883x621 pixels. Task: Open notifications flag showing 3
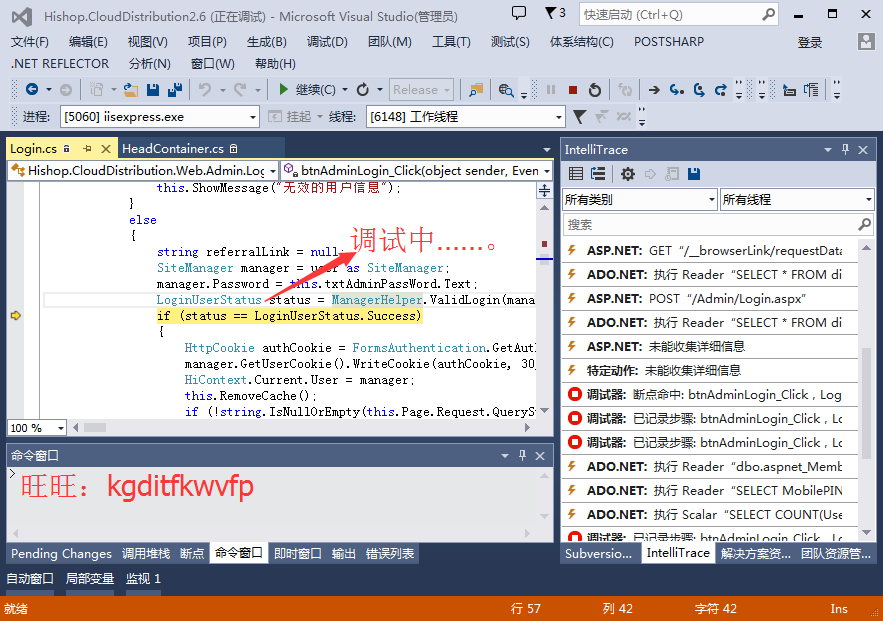click(555, 13)
